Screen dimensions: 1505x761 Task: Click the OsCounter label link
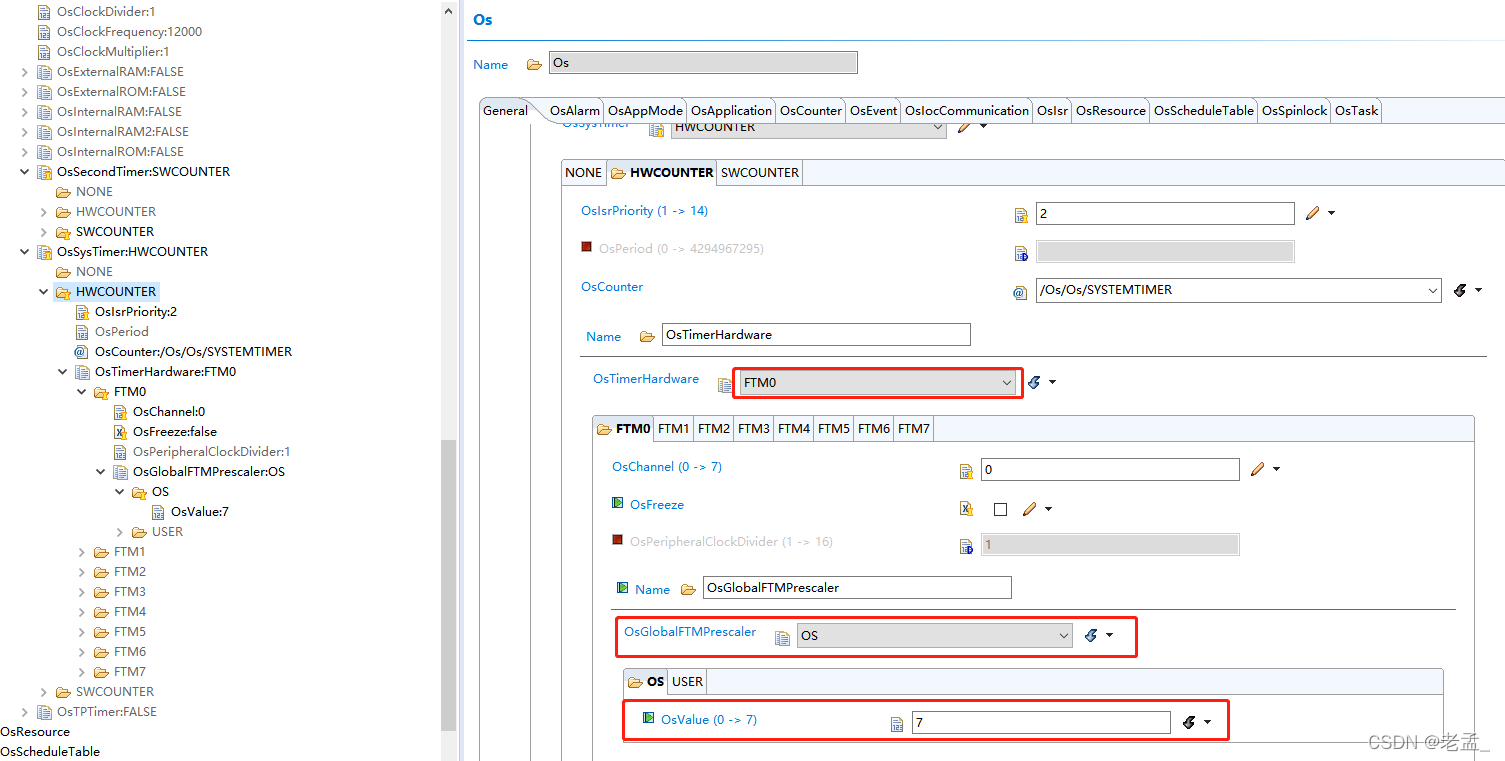coord(612,287)
